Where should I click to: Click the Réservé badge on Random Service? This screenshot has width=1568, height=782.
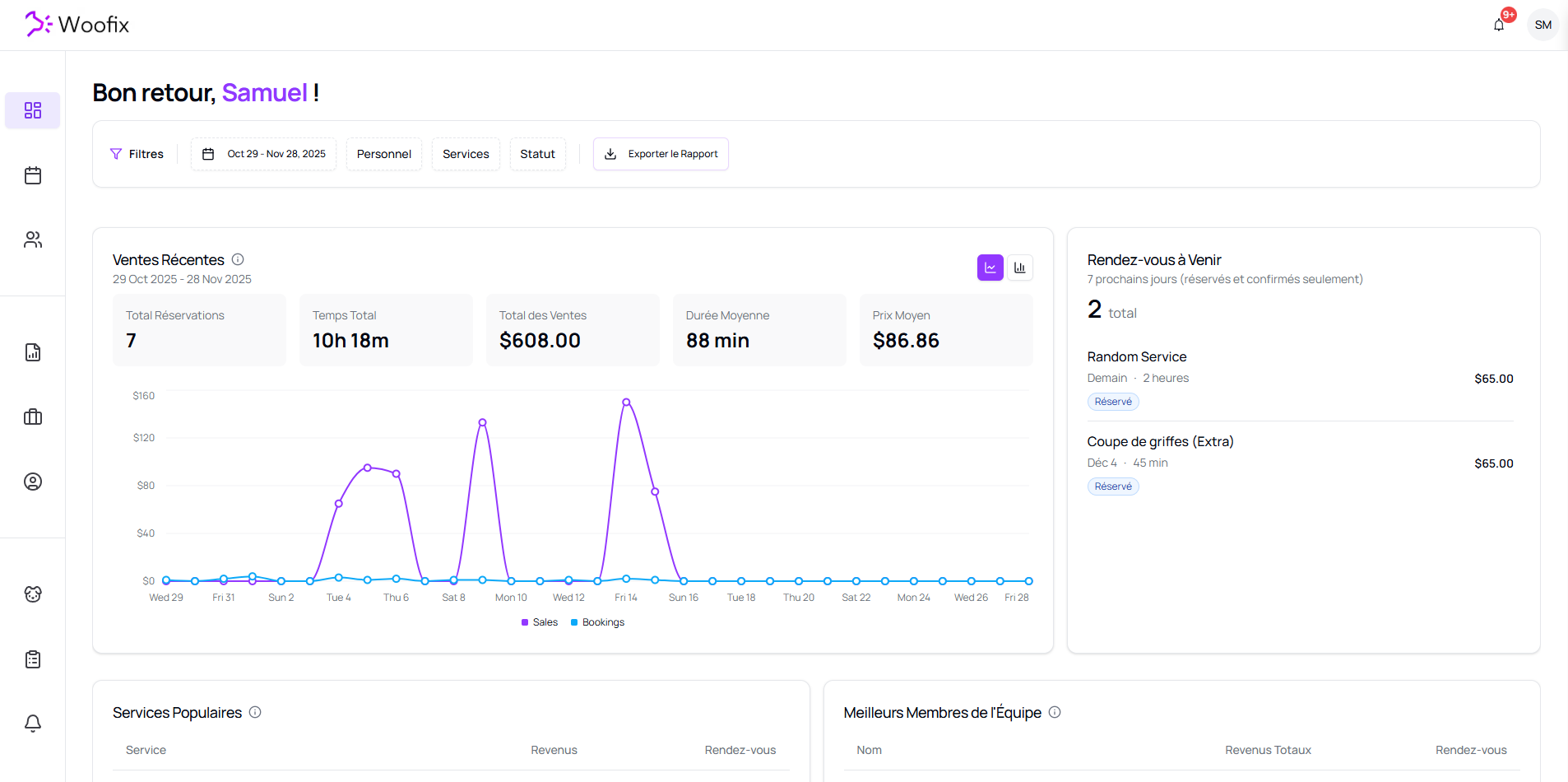[1112, 401]
